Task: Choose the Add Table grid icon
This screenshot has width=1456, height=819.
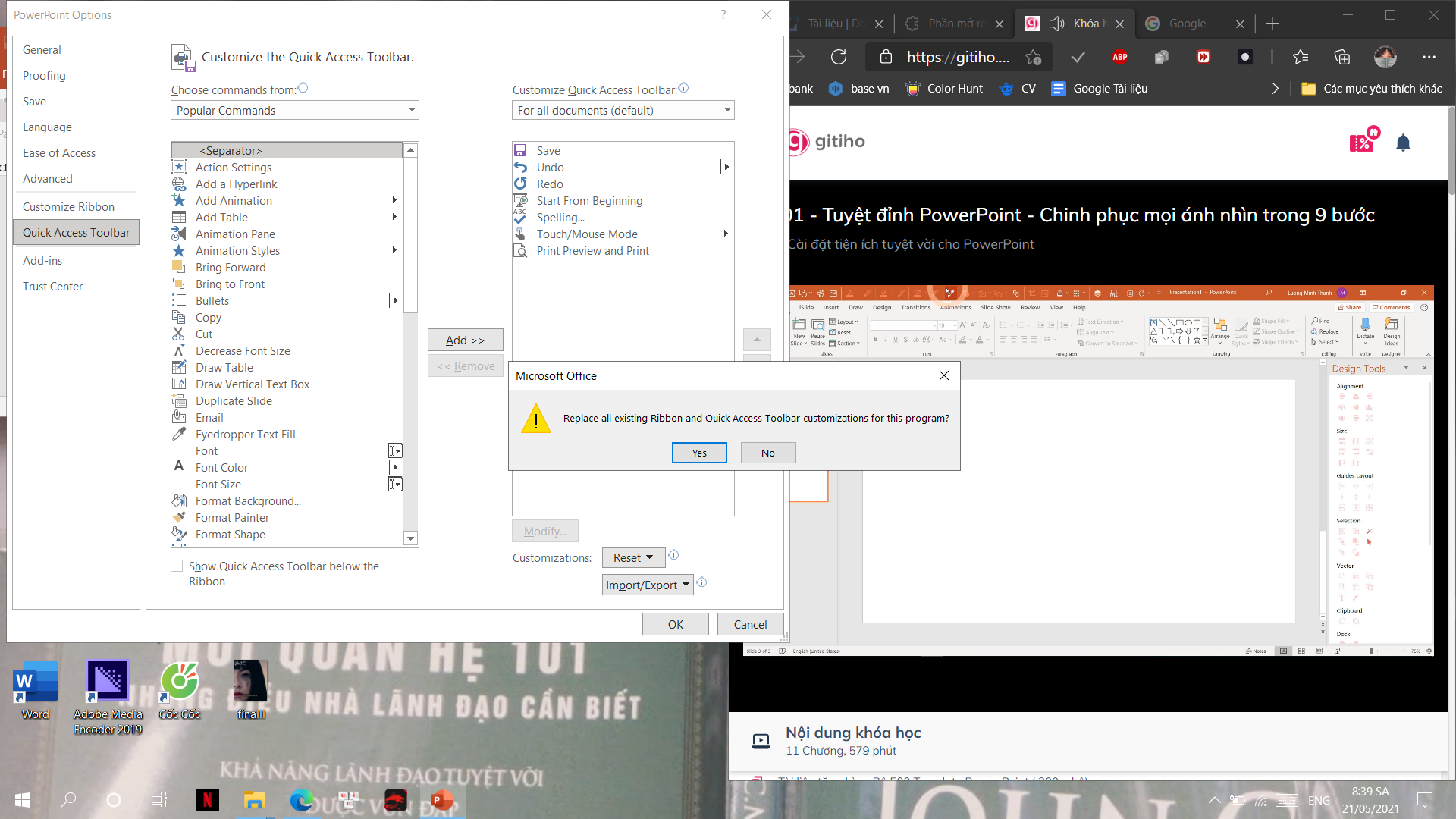Action: (x=179, y=217)
